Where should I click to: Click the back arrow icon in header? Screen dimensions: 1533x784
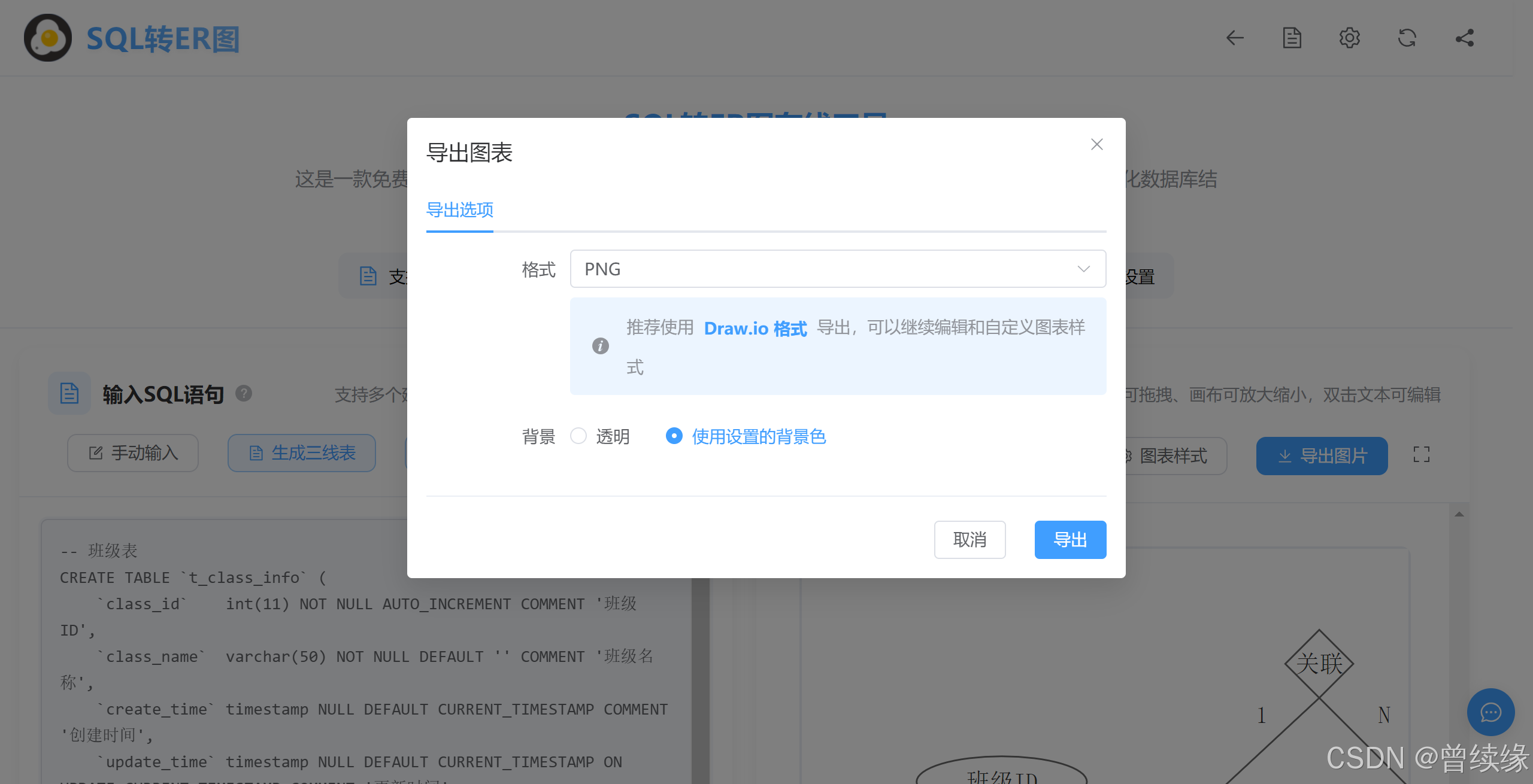pos(1234,38)
